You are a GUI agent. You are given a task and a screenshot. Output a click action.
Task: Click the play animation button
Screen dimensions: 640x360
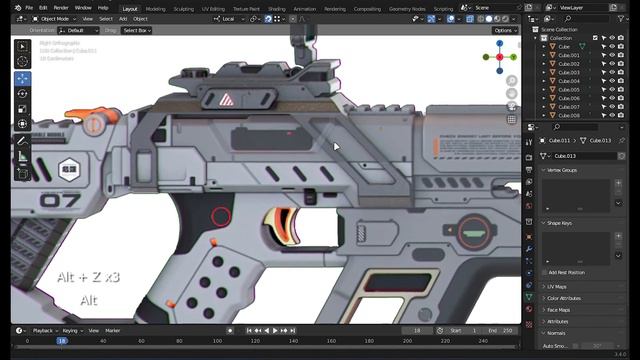pos(275,331)
